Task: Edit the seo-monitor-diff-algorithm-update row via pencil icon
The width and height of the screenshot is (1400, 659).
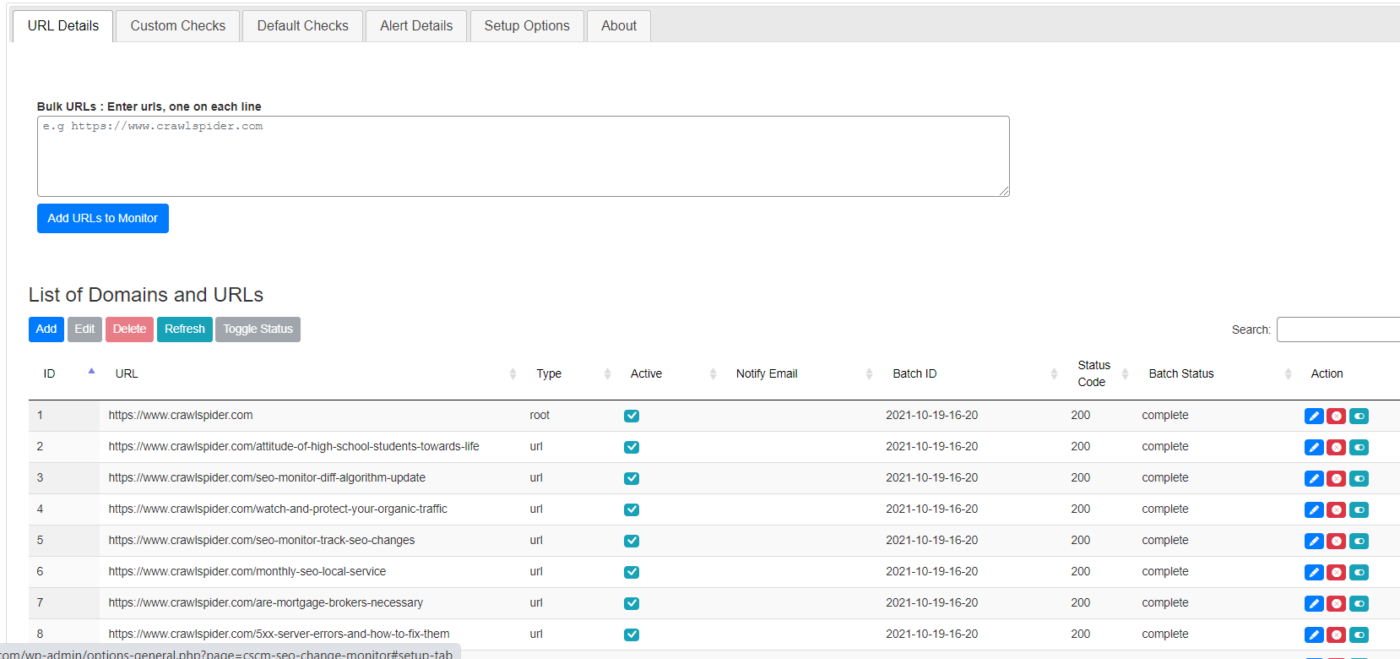Action: pyautogui.click(x=1314, y=478)
